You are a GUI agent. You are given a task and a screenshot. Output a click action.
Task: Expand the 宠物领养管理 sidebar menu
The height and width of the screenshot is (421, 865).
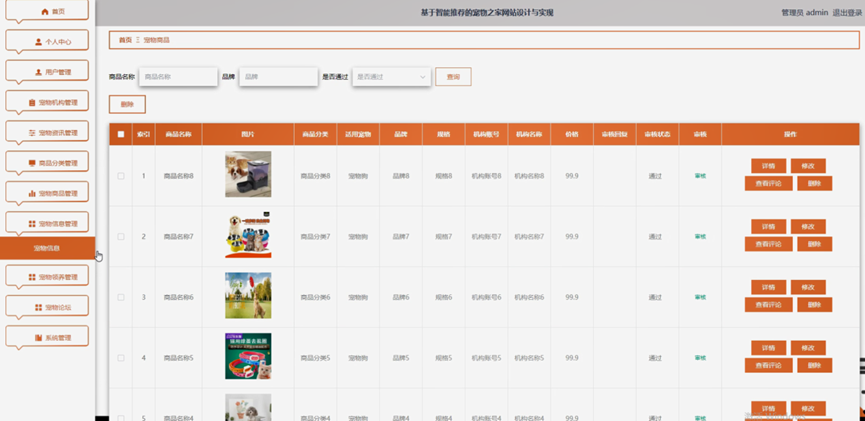[47, 276]
